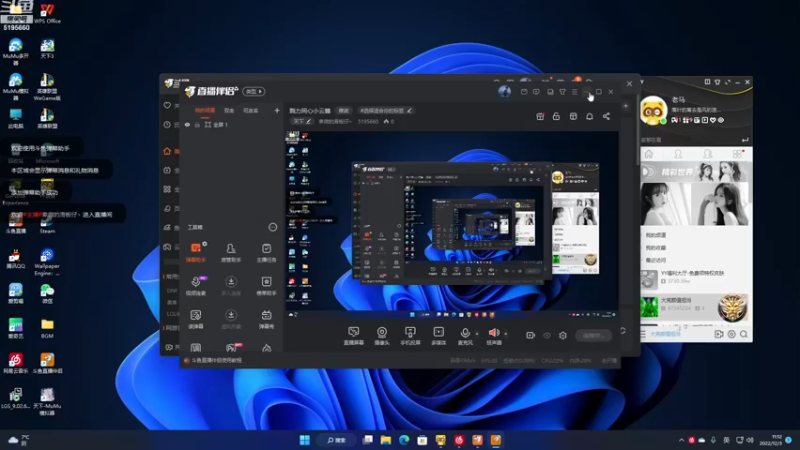The width and height of the screenshot is (800, 450).
Task: Open the 房管助手 room manager tool
Action: tap(231, 253)
